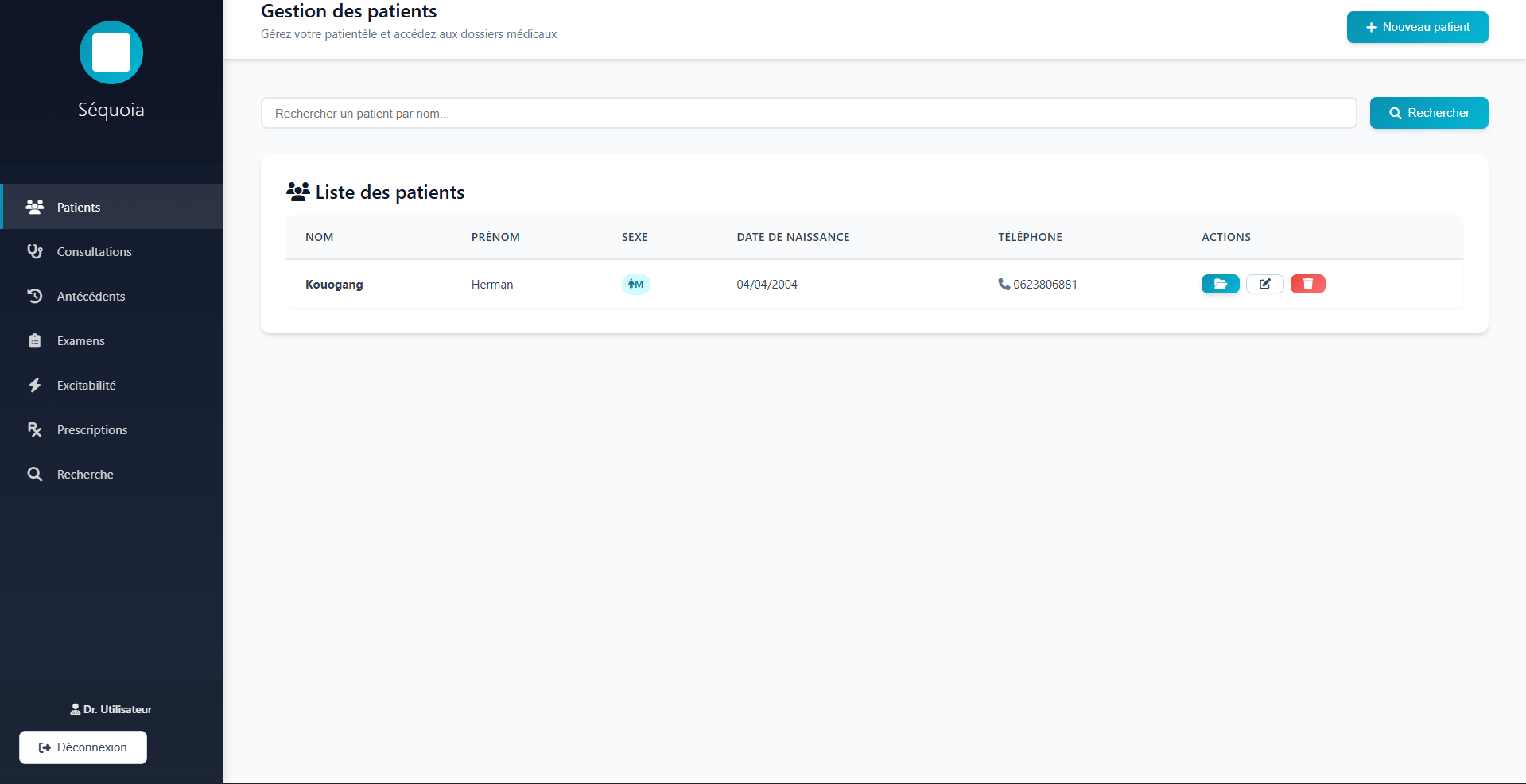This screenshot has width=1526, height=784.
Task: Open Consultations via the stethoscope icon
Action: [35, 251]
